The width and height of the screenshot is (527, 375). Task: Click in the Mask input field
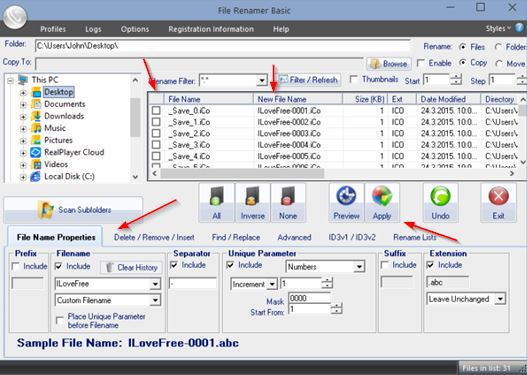tap(309, 298)
